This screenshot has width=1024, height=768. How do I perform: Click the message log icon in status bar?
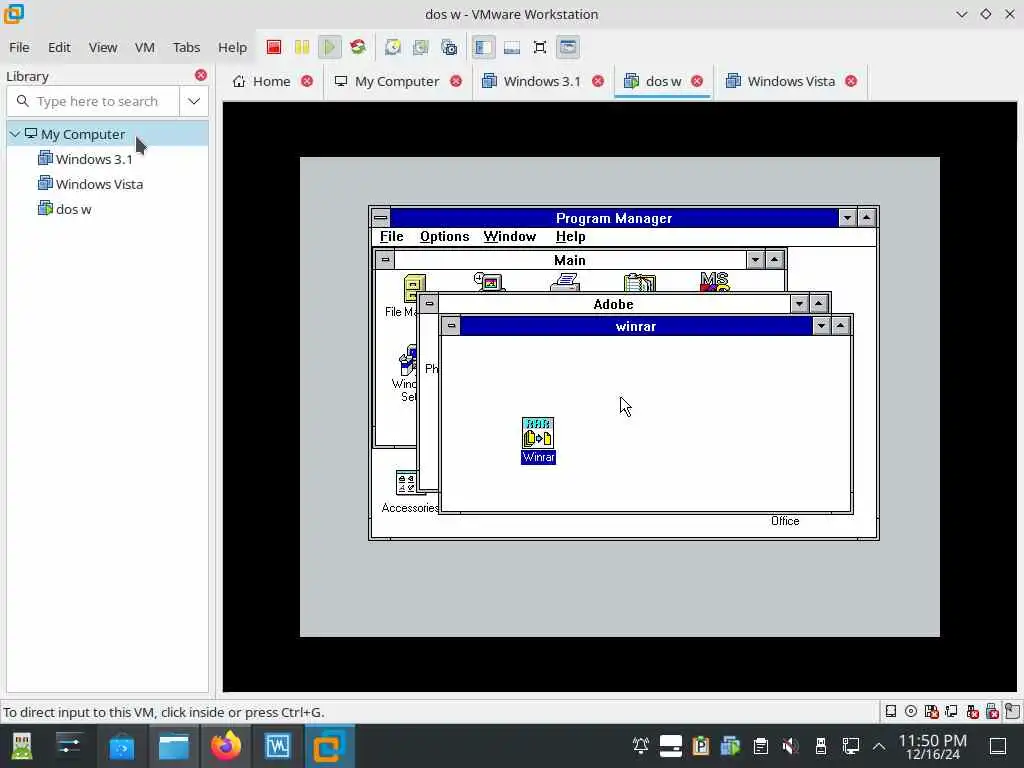point(1013,711)
